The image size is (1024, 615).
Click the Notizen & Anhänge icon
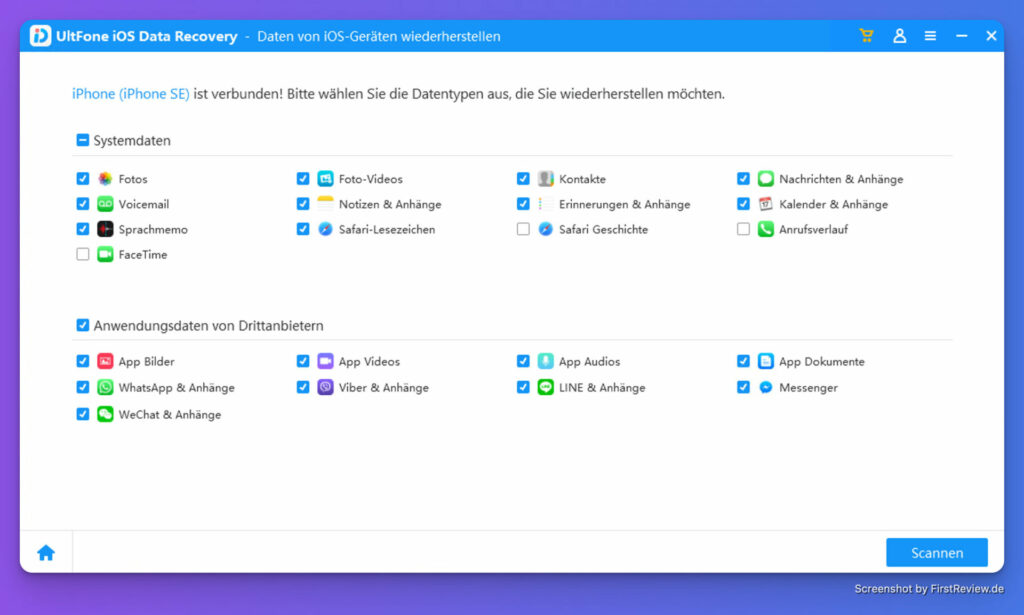[325, 204]
